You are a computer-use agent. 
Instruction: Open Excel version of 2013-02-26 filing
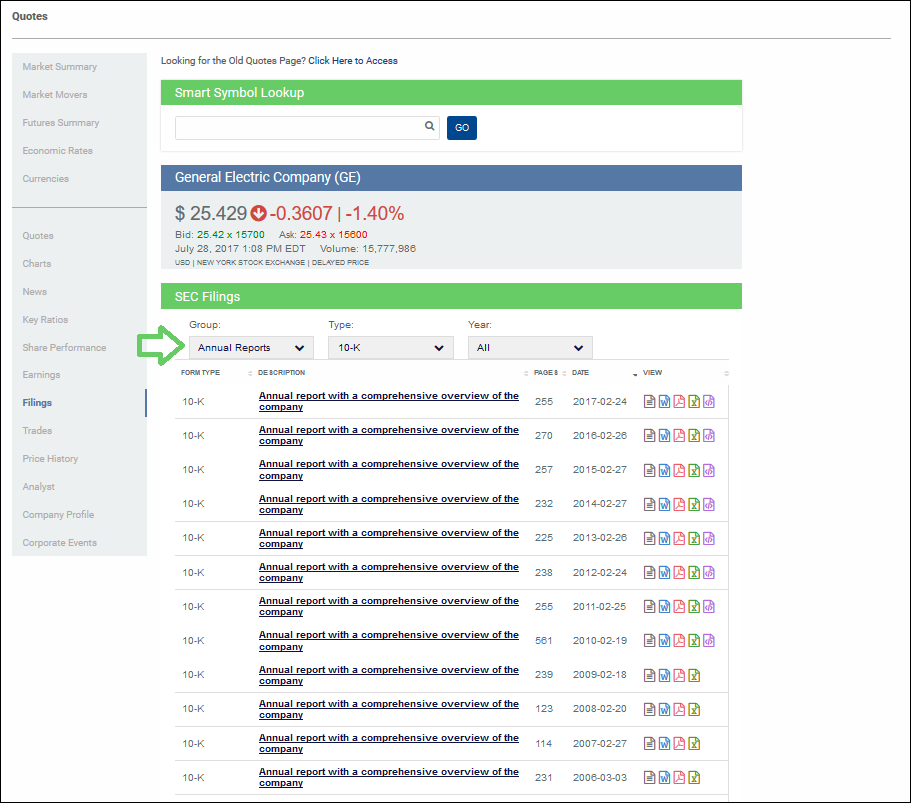[694, 539]
